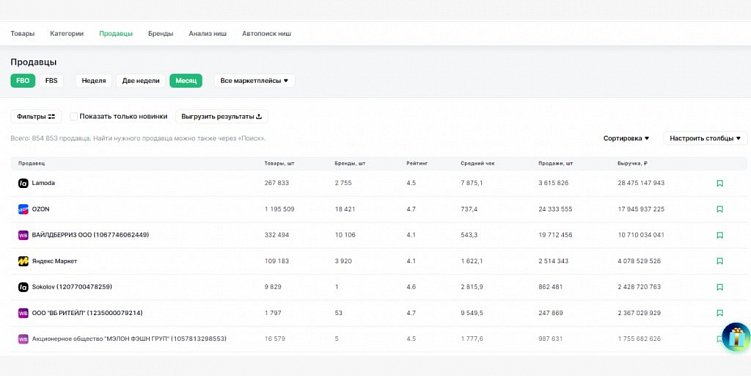Click Яндекс Маркет average check 1 622,1

click(472, 261)
